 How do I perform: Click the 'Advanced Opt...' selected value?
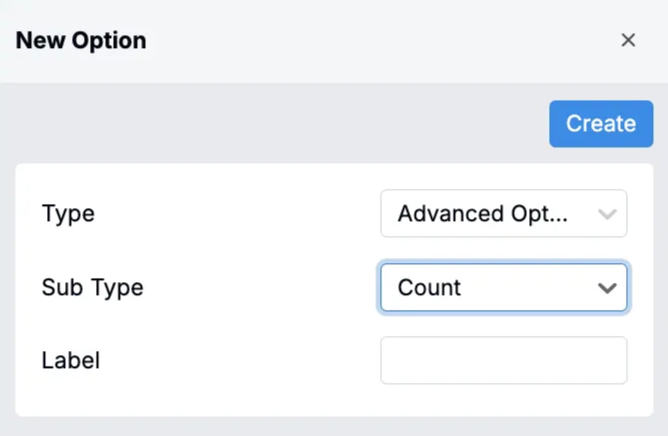[x=482, y=214]
